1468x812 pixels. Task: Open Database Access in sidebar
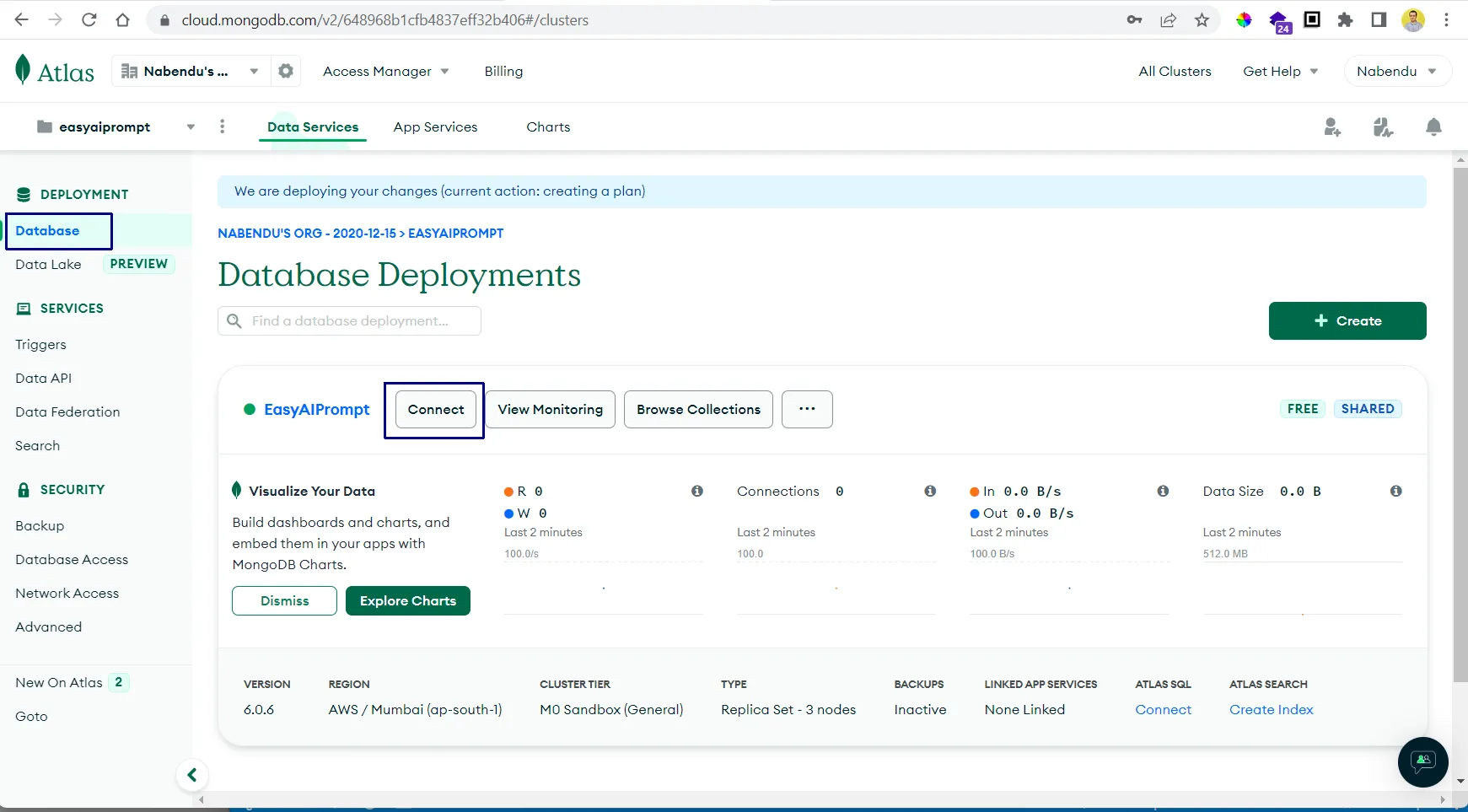[x=72, y=559]
